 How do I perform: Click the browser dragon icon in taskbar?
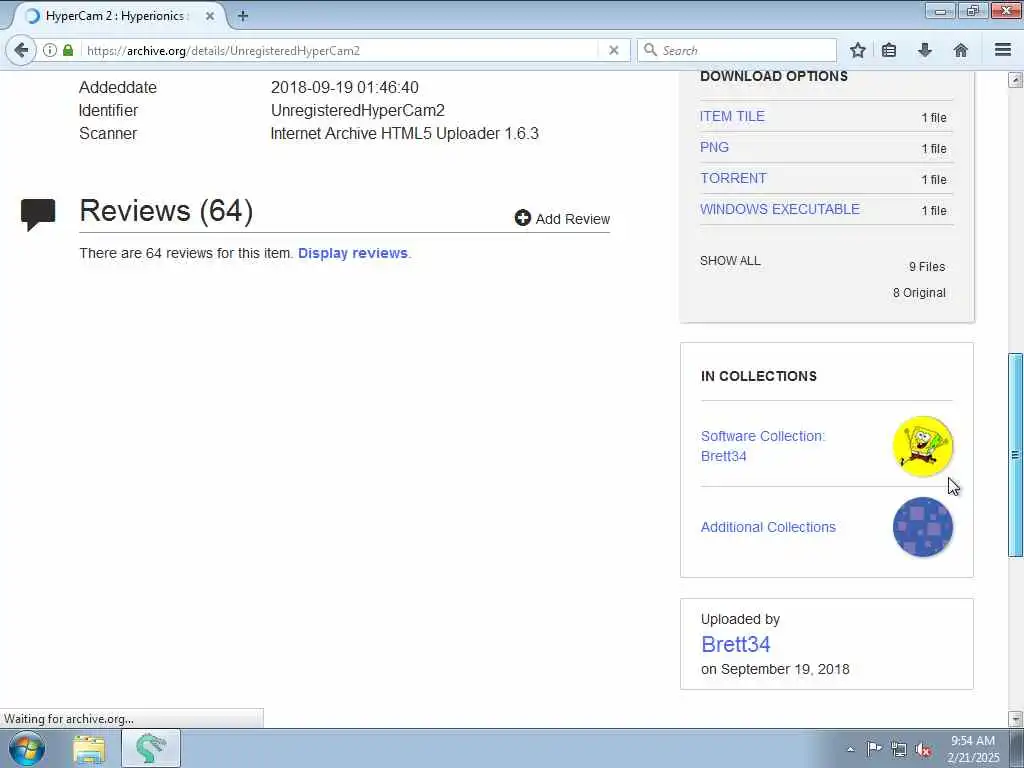pos(151,748)
